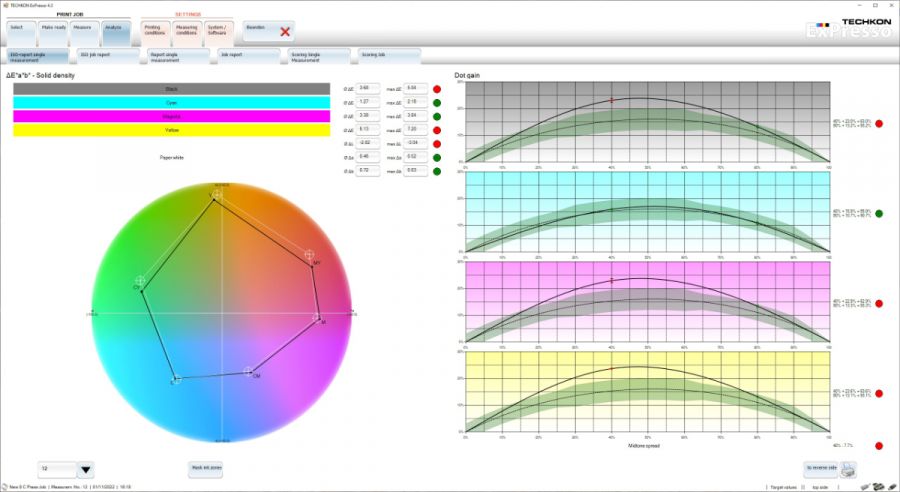900x492 pixels.
Task: Click the Cyan solid density color bar
Action: pos(171,102)
